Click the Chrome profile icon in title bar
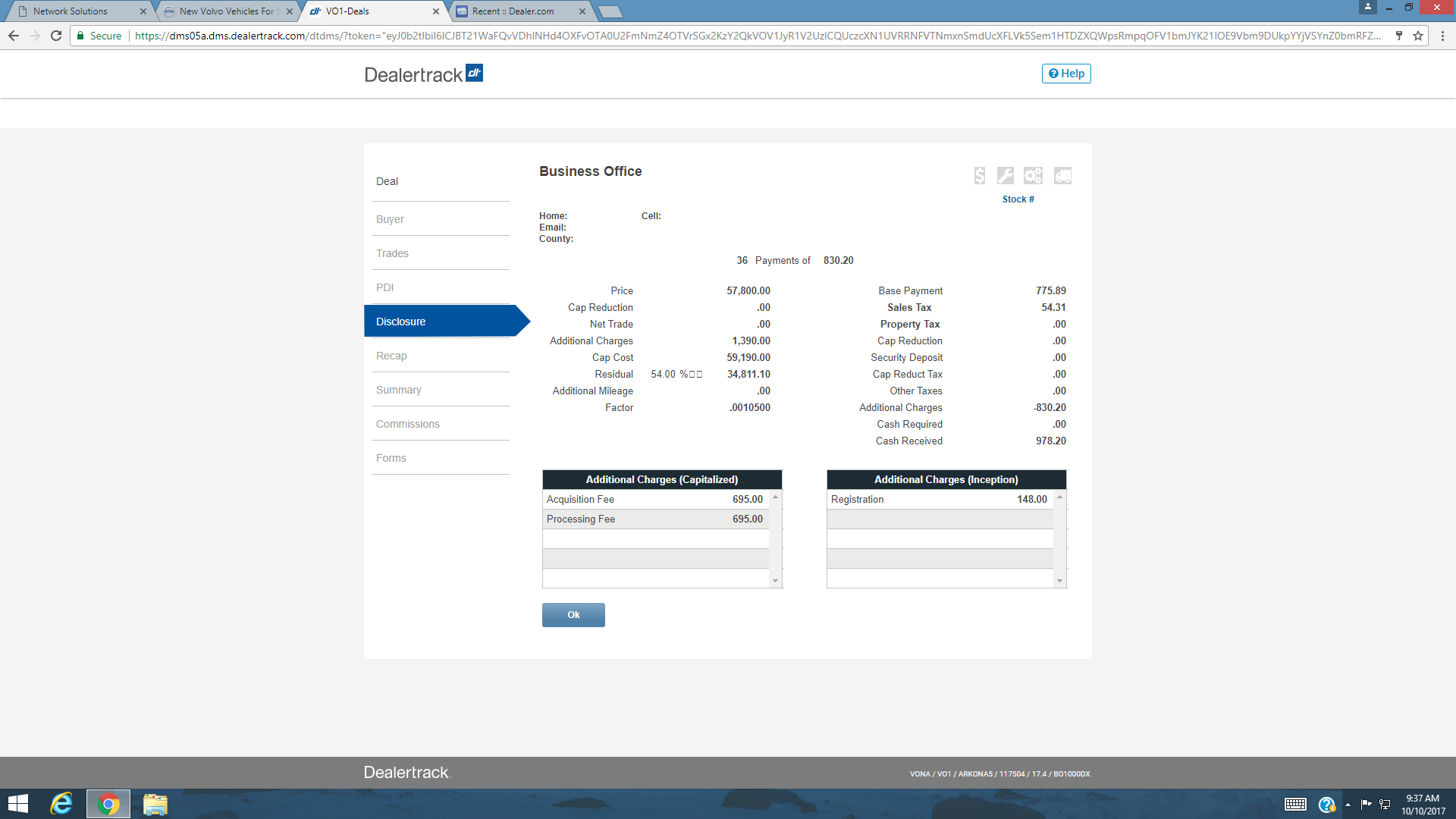 point(1367,7)
